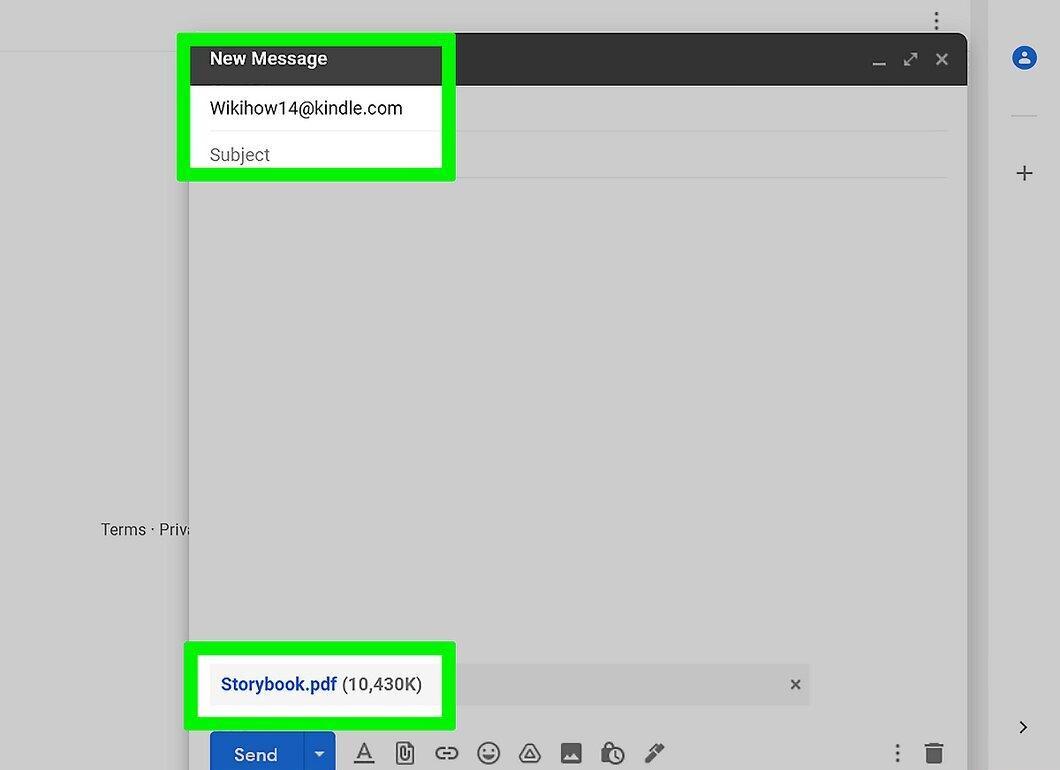This screenshot has height=770, width=1060.
Task: Insert link using chain icon
Action: pyautogui.click(x=446, y=752)
